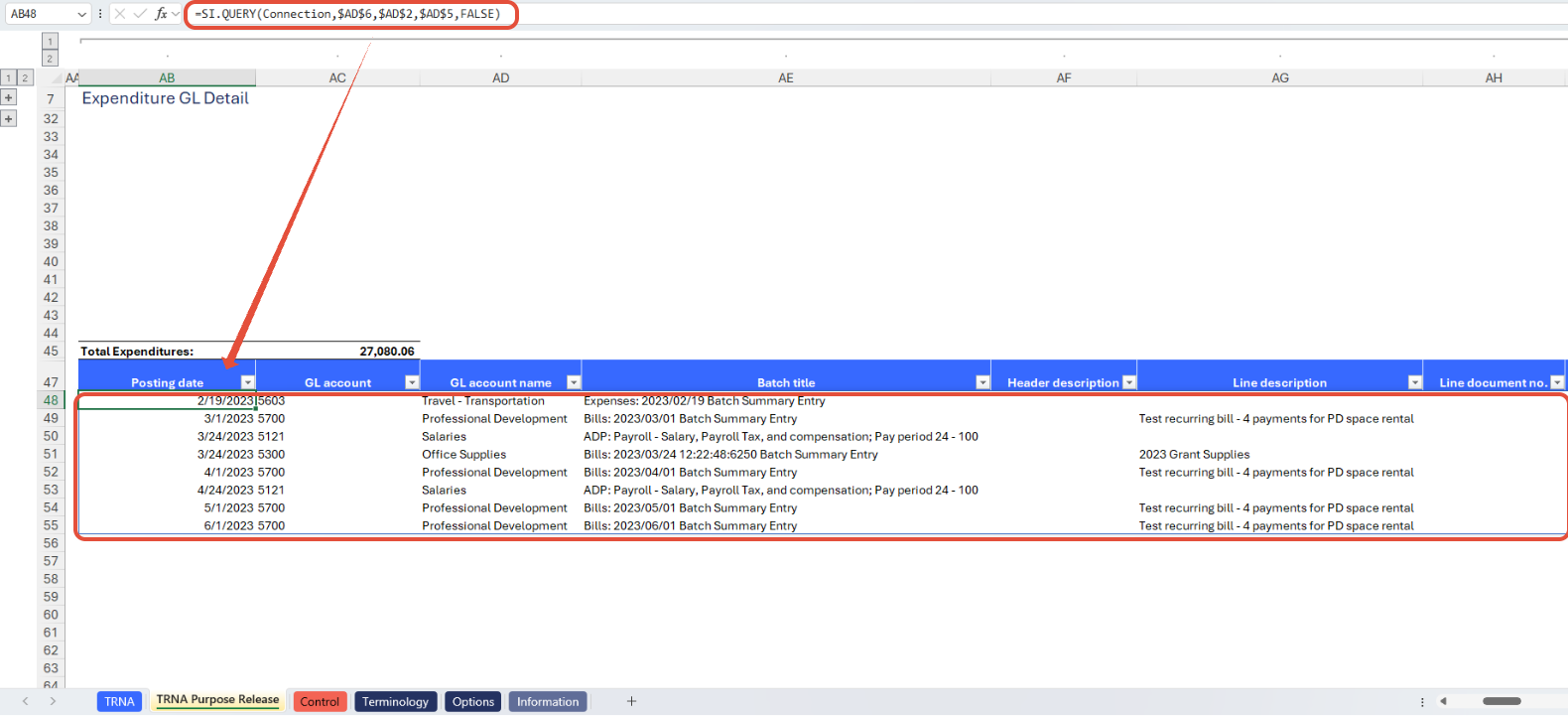
Task: Click the Insert Function fx icon
Action: click(161, 14)
